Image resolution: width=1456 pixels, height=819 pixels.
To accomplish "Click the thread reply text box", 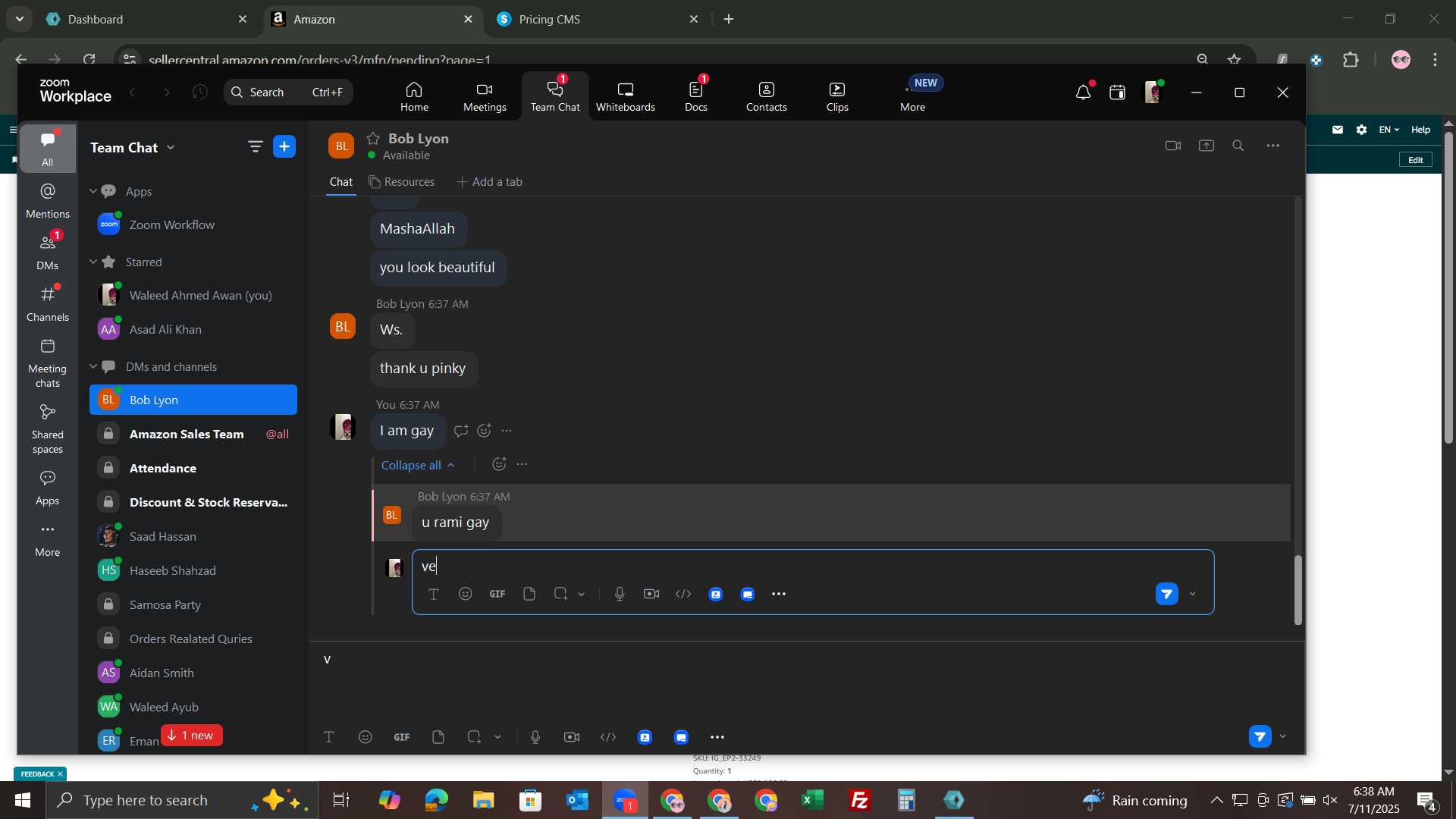I will pyautogui.click(x=811, y=566).
